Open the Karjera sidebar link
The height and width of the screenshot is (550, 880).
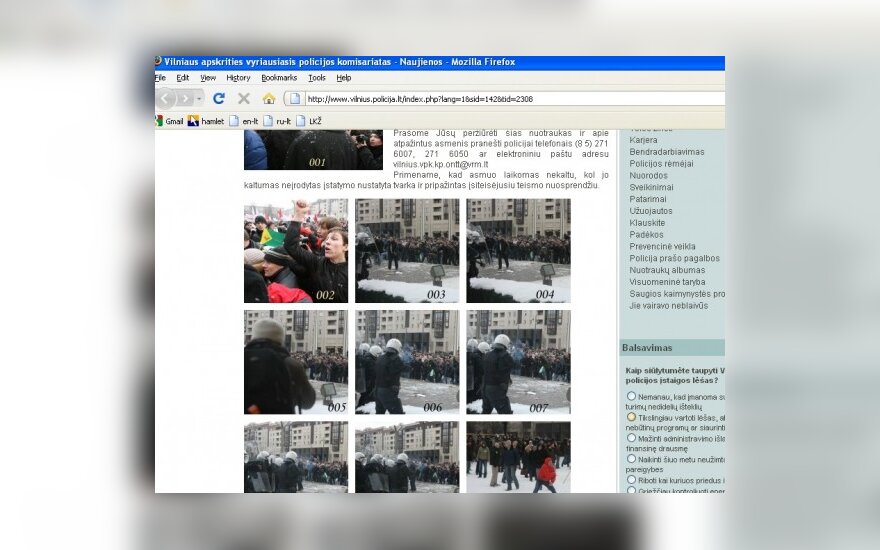643,140
